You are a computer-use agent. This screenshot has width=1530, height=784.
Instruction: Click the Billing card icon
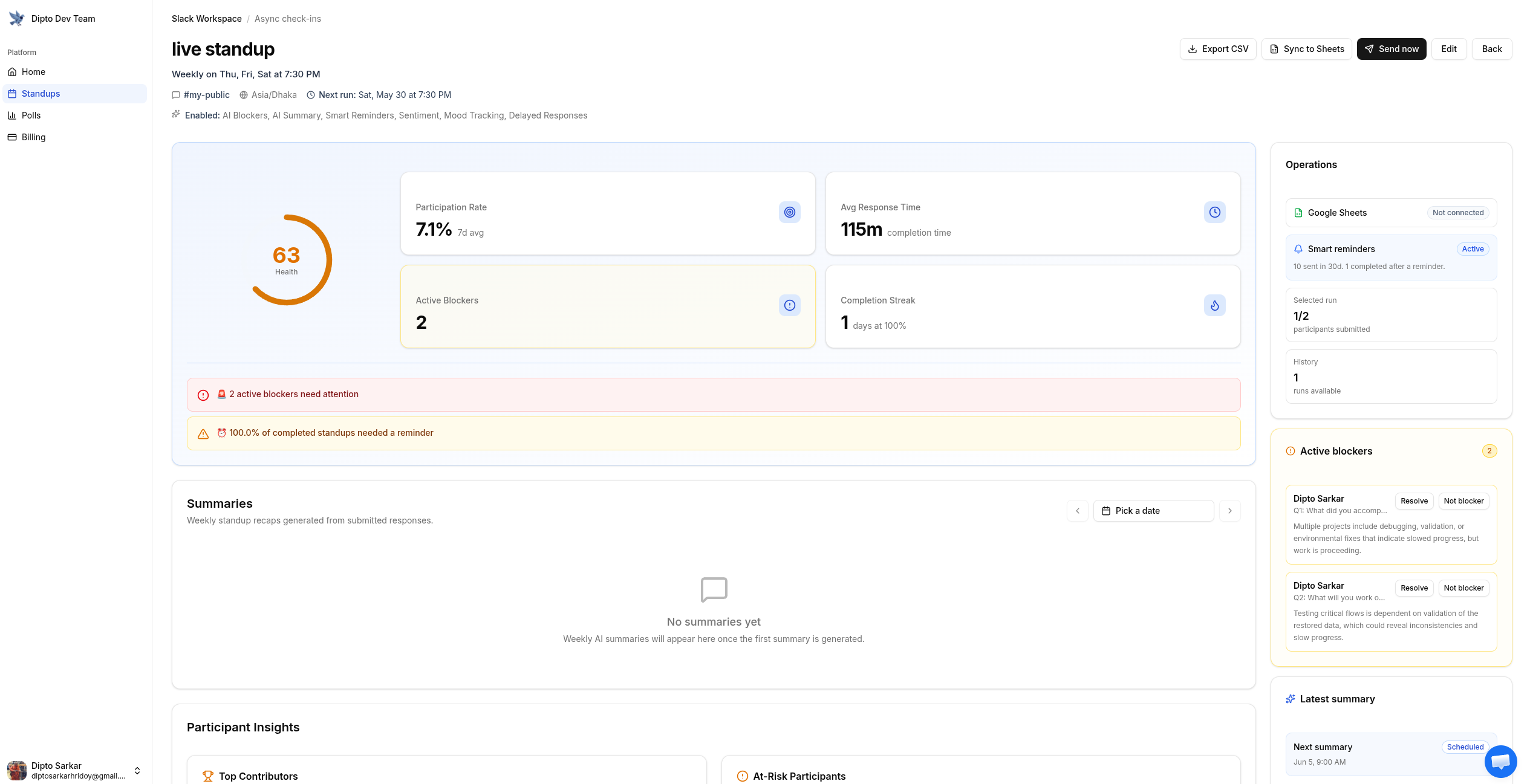12,137
